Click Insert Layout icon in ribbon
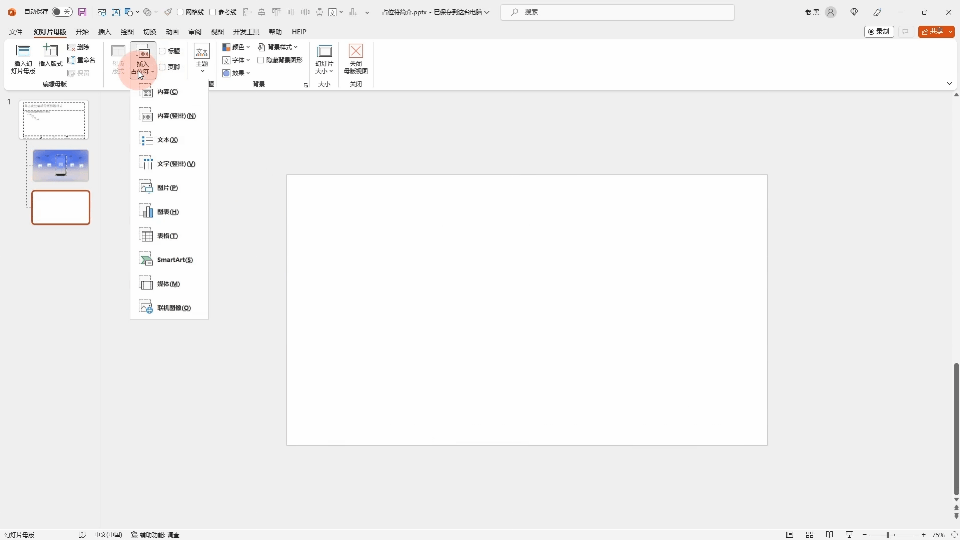Image resolution: width=960 pixels, height=540 pixels. 50,56
